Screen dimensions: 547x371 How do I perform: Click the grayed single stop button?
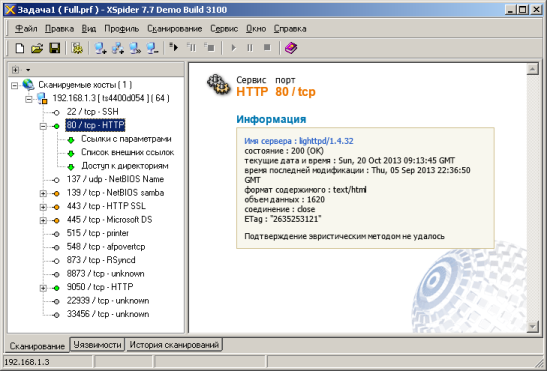(267, 47)
